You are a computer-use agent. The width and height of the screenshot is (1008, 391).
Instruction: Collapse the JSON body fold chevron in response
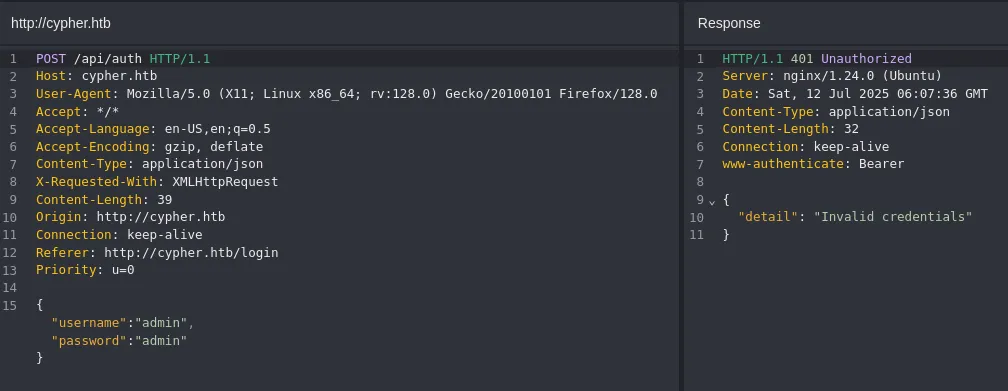(x=712, y=201)
